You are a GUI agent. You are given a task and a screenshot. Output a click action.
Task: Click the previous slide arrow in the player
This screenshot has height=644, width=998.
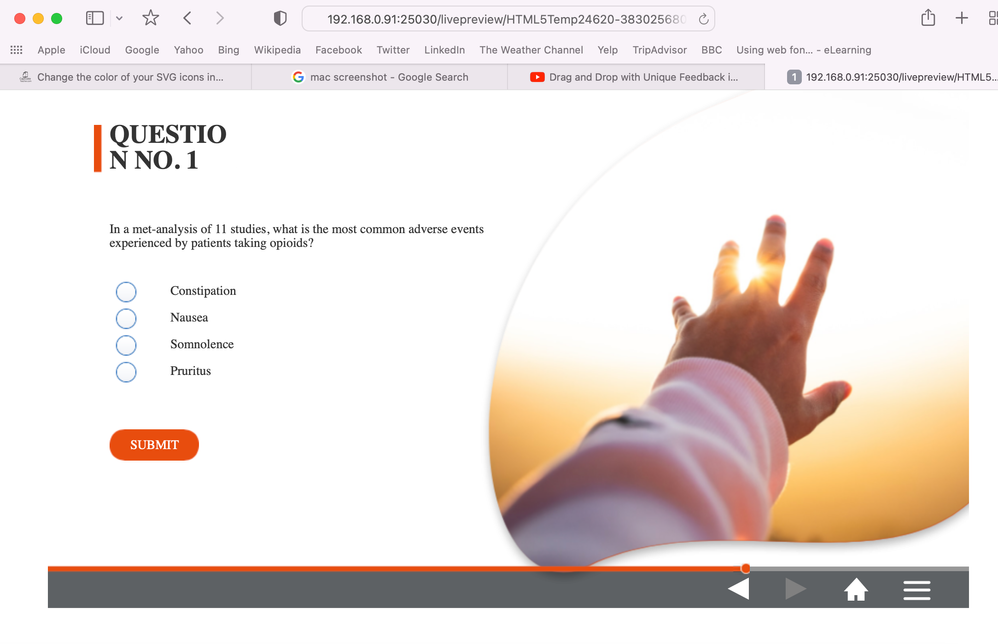tap(738, 589)
